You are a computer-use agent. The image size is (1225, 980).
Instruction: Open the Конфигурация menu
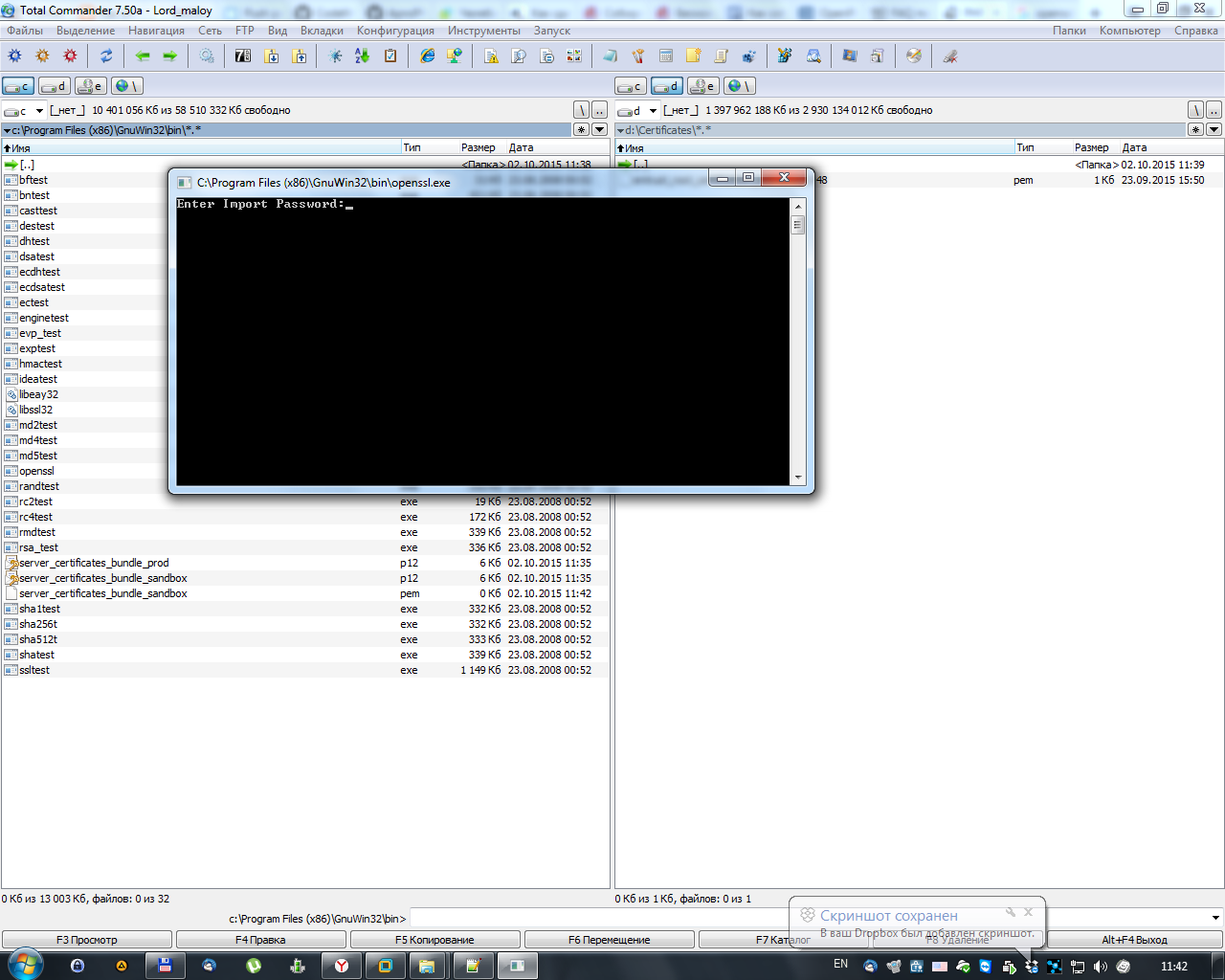[395, 31]
